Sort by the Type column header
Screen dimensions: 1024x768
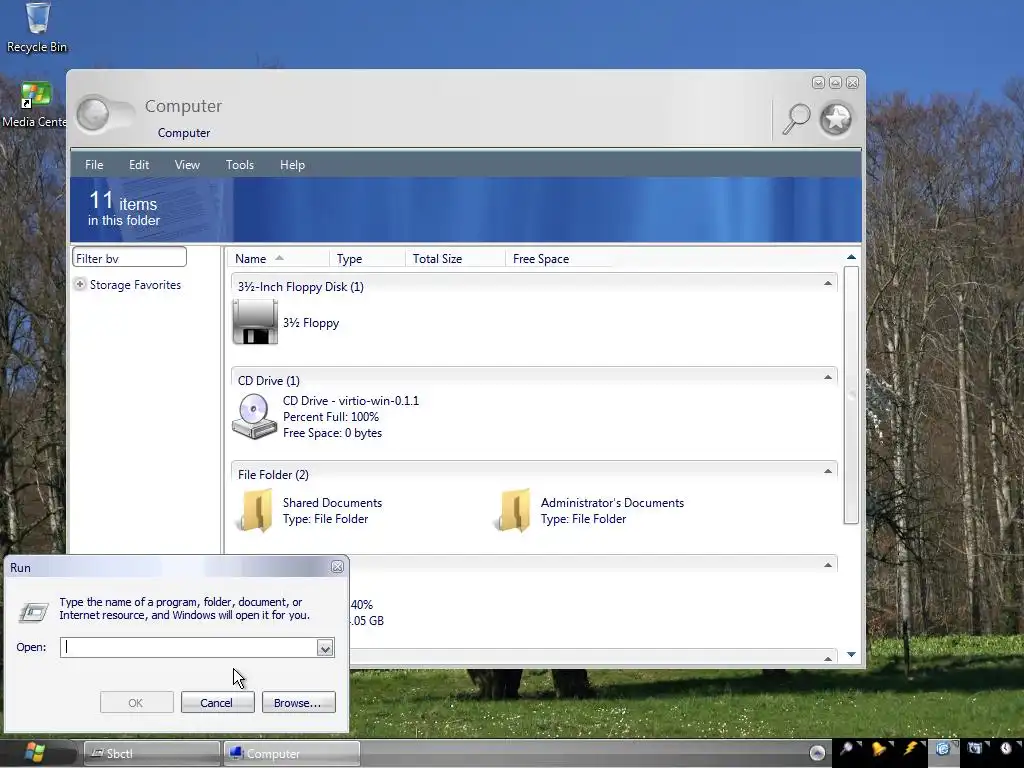(367, 259)
